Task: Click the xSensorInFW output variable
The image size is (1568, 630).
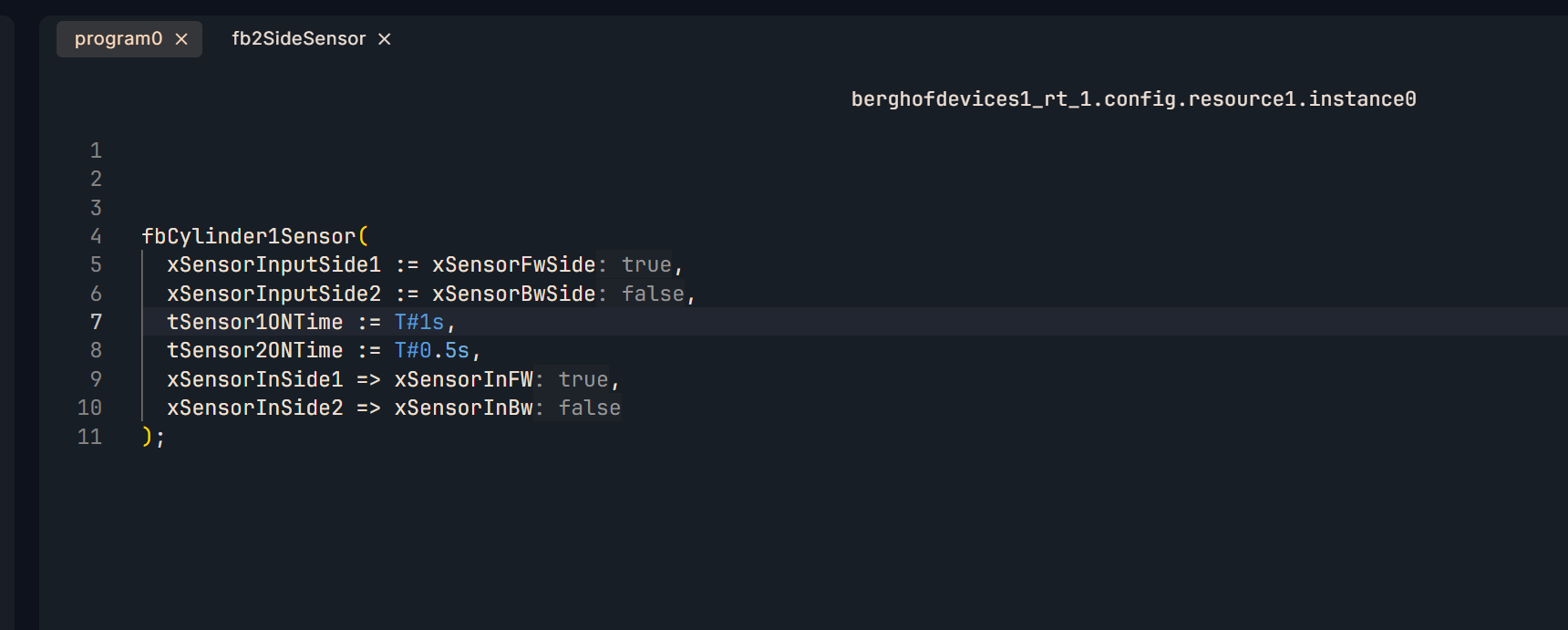Action: point(463,380)
